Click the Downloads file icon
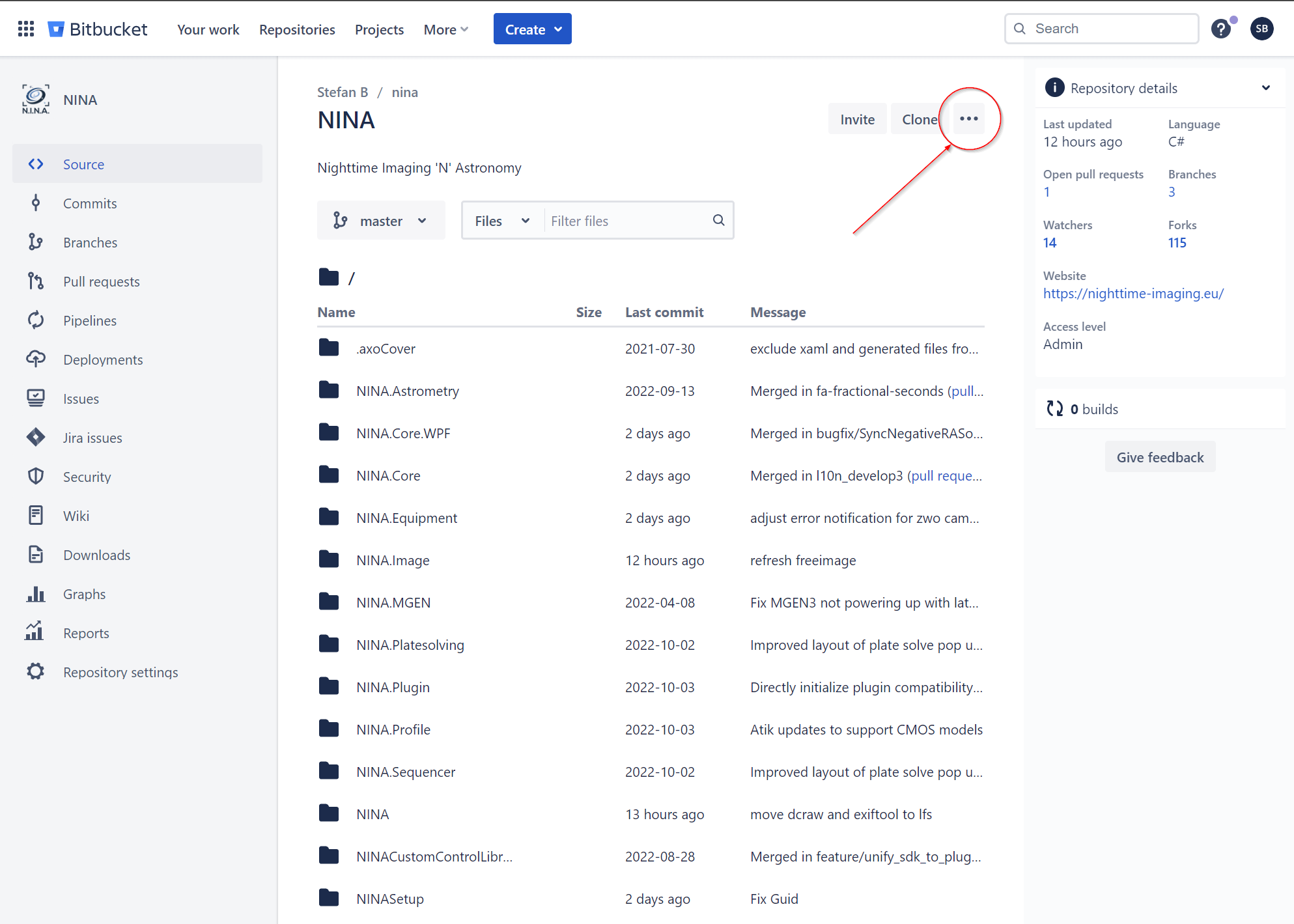Image resolution: width=1294 pixels, height=924 pixels. coord(36,555)
